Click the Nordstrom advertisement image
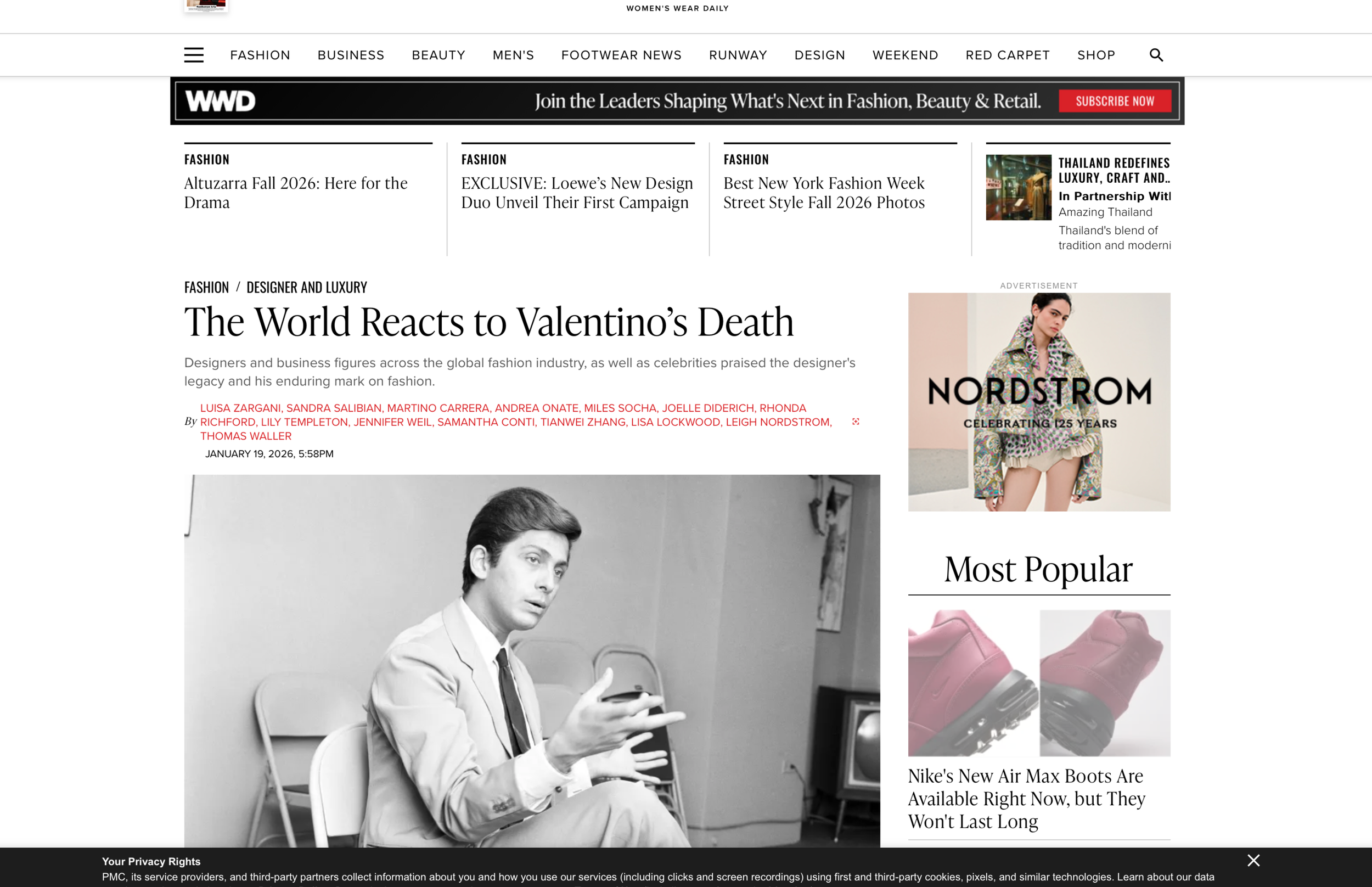The height and width of the screenshot is (887, 1372). click(1039, 401)
